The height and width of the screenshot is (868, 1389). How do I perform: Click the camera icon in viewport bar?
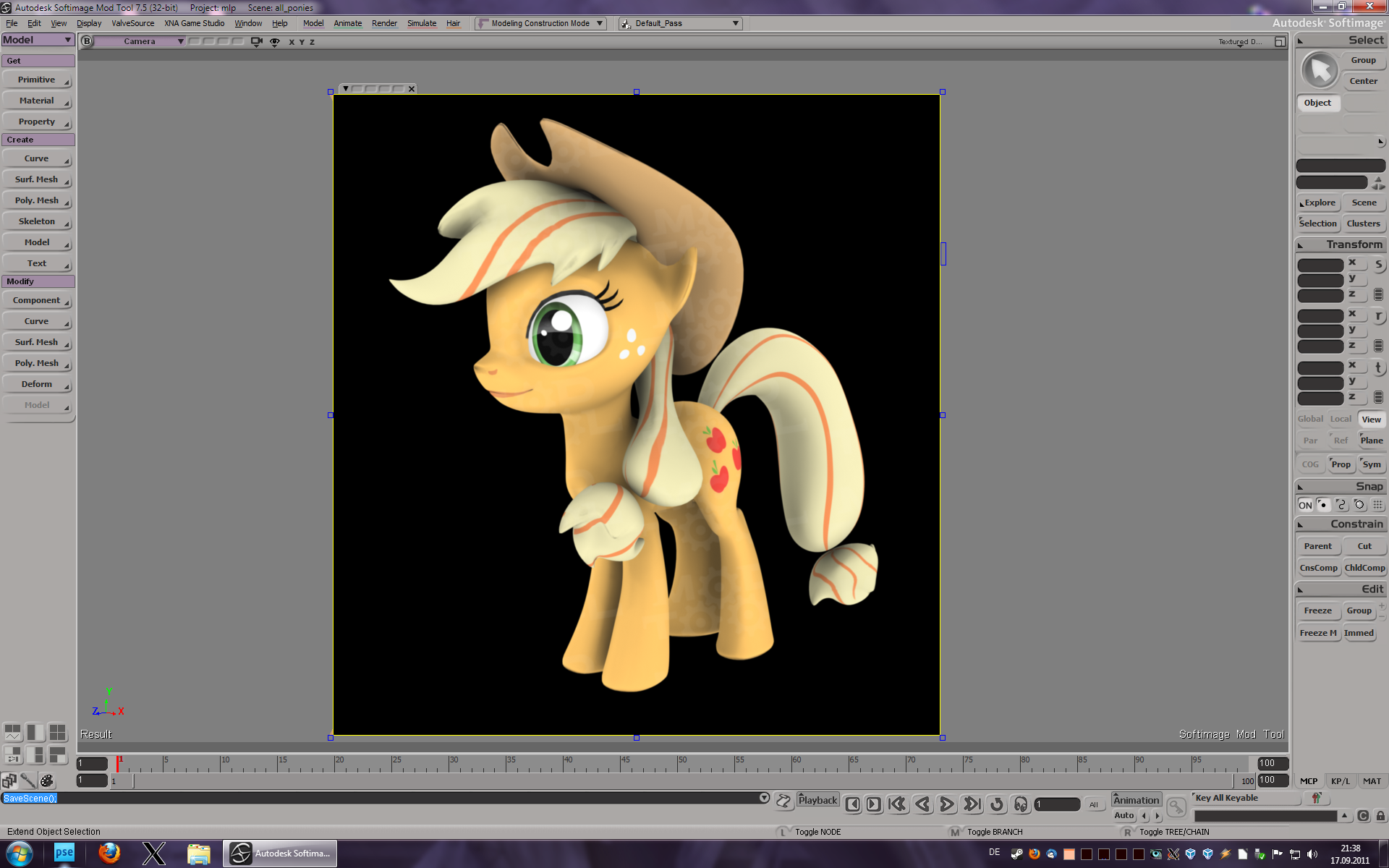pyautogui.click(x=256, y=42)
